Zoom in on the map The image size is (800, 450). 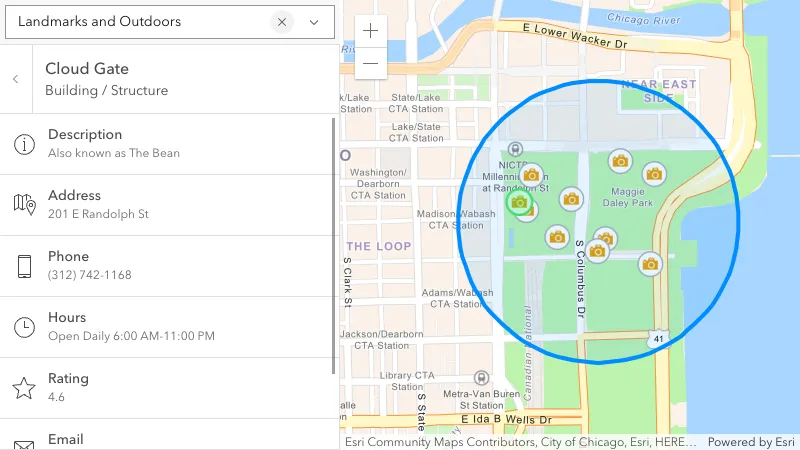tap(371, 31)
